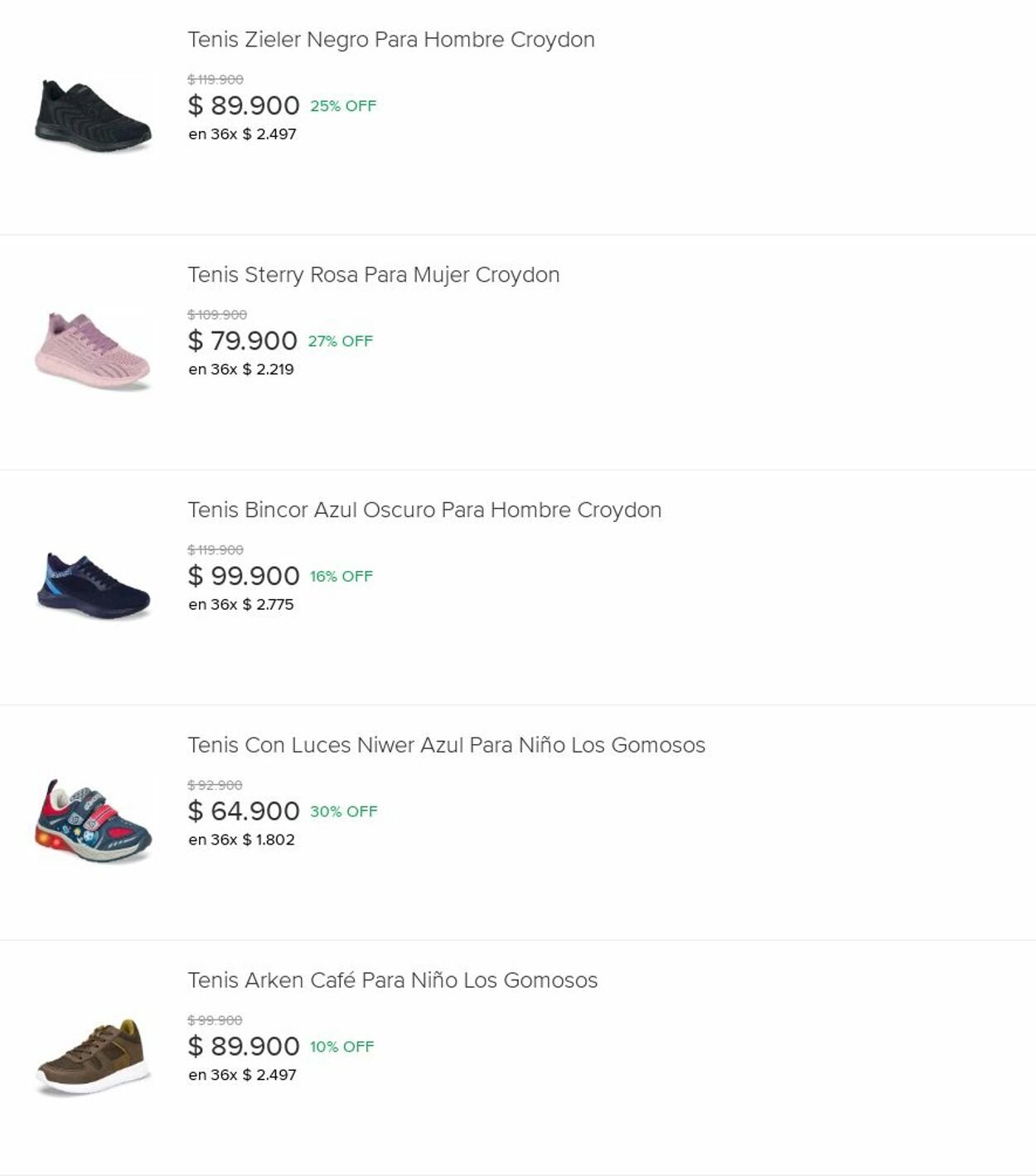Open Tenis Arken Café Para Niño listing
This screenshot has width=1036, height=1176.
point(392,980)
